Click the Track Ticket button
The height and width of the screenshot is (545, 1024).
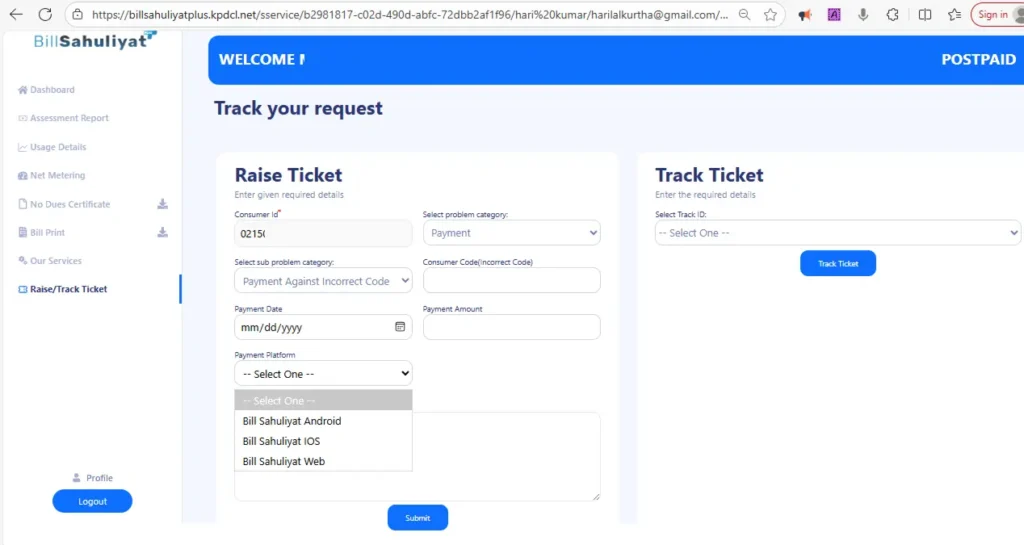pyautogui.click(x=837, y=264)
